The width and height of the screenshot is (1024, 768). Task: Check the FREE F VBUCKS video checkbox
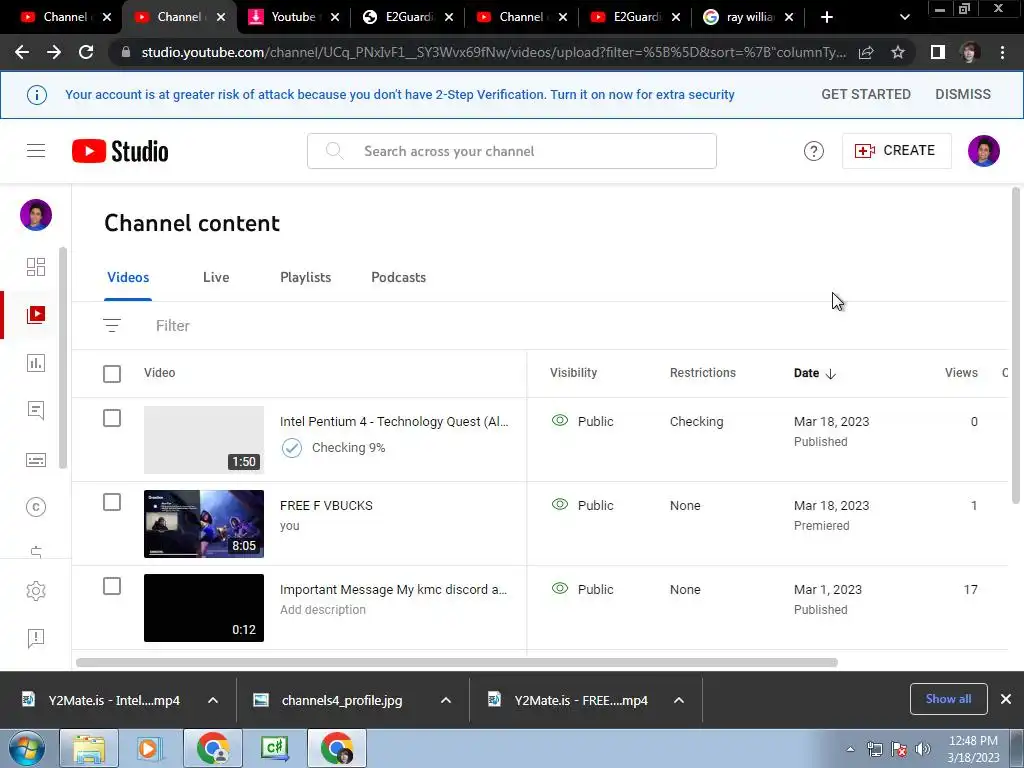tap(112, 502)
